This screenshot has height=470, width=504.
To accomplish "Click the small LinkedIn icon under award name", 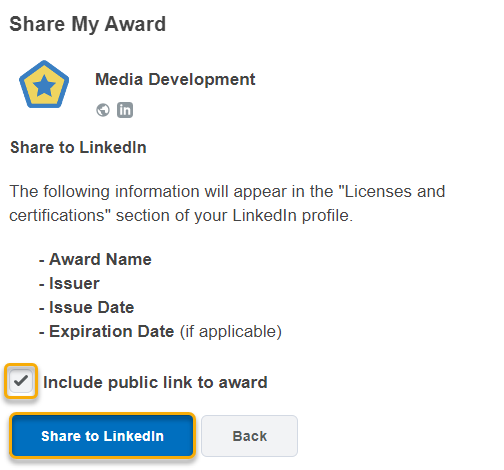I will 125,110.
